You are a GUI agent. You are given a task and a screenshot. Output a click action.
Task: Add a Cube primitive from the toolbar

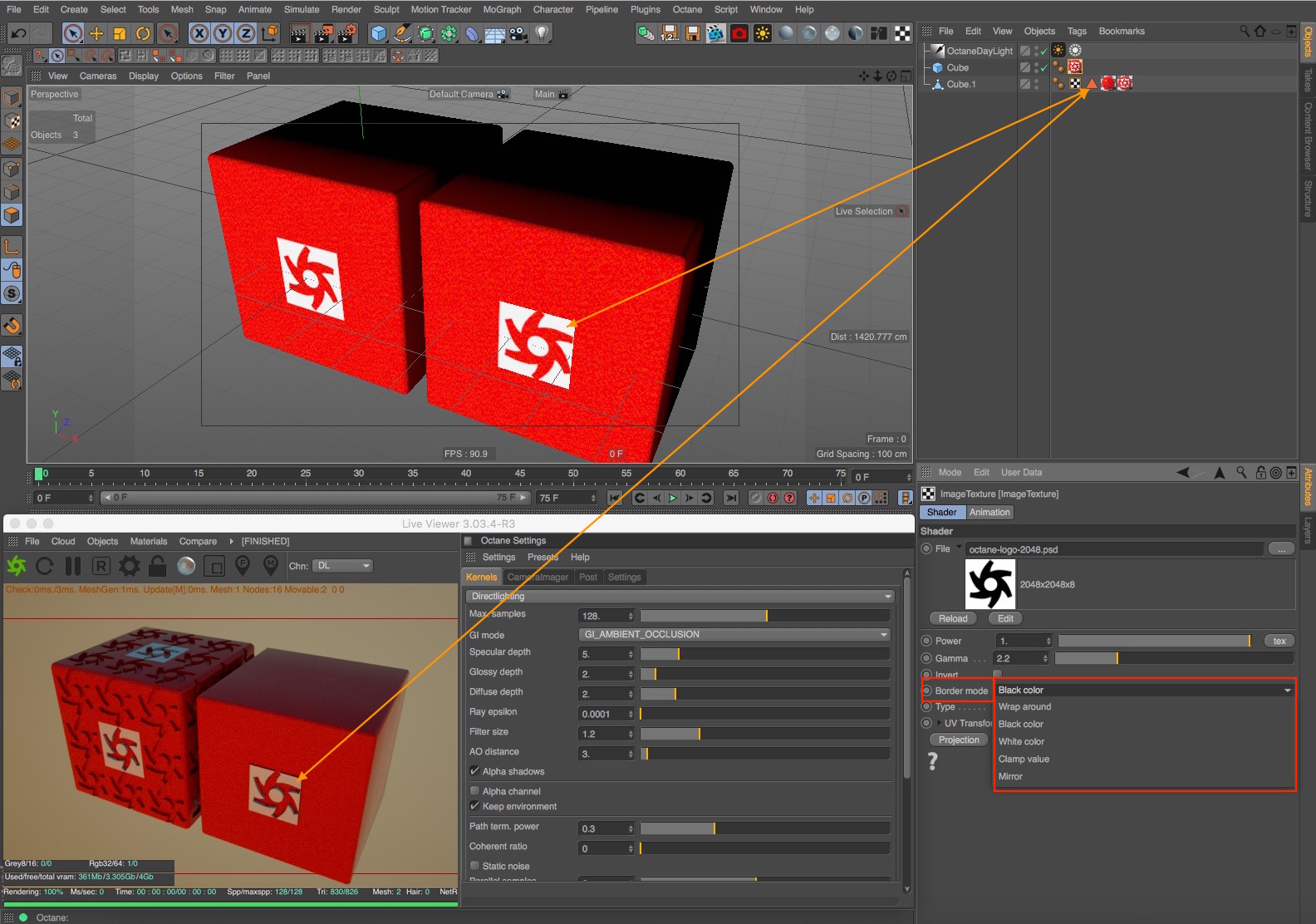coord(379,33)
